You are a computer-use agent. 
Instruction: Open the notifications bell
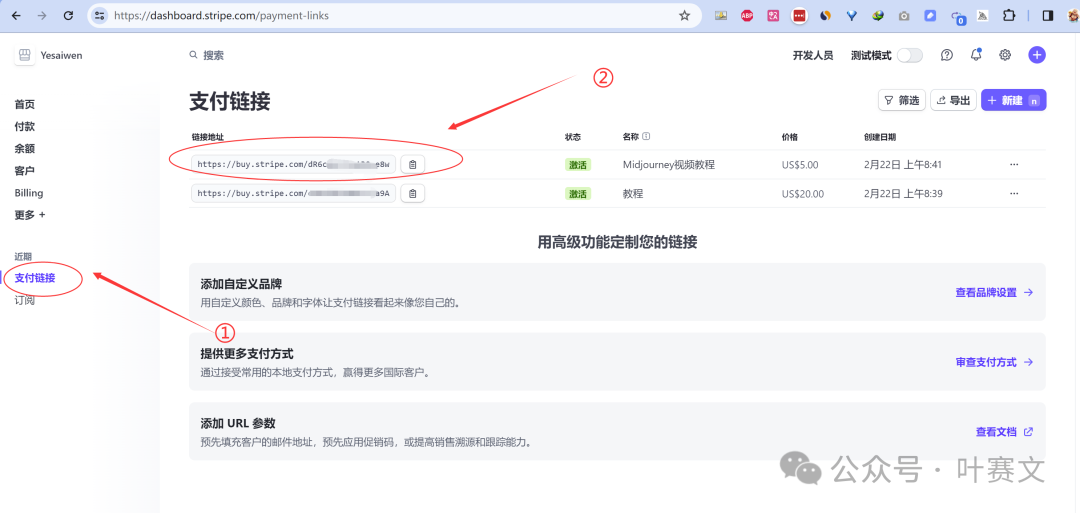click(976, 56)
